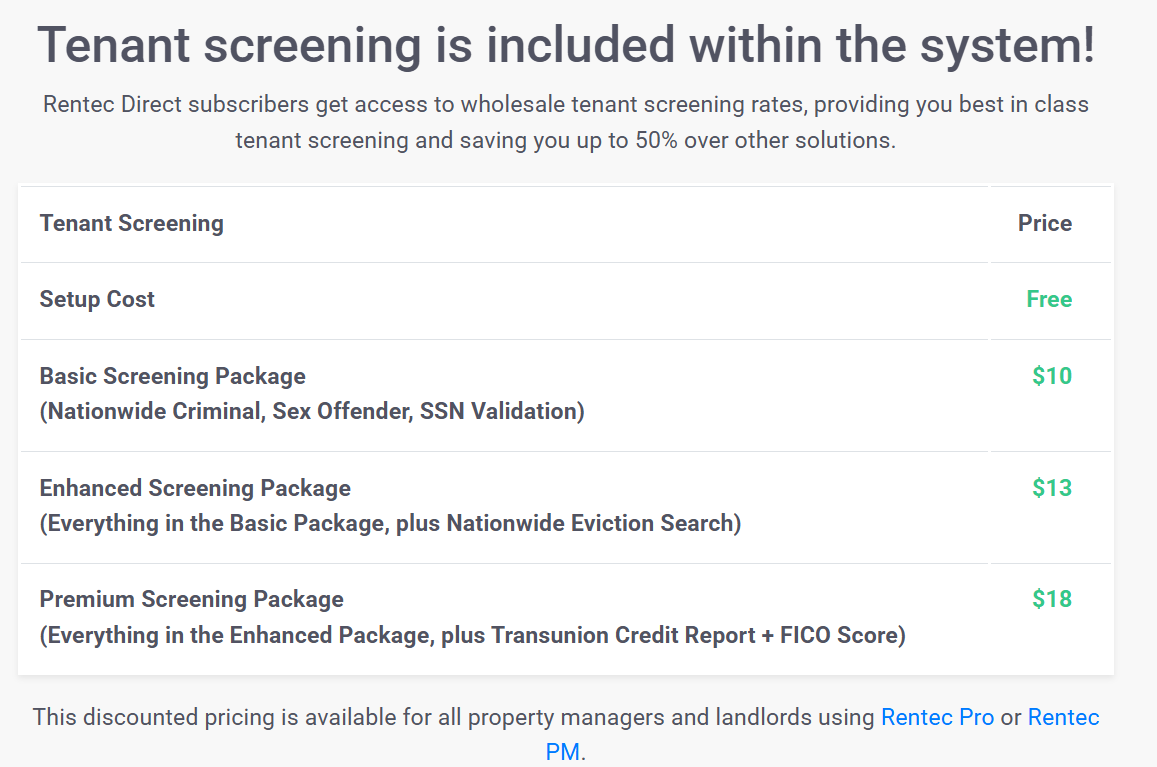Select the 'Premium Screening Package' title
Viewport: 1157px width, 767px height.
(191, 599)
